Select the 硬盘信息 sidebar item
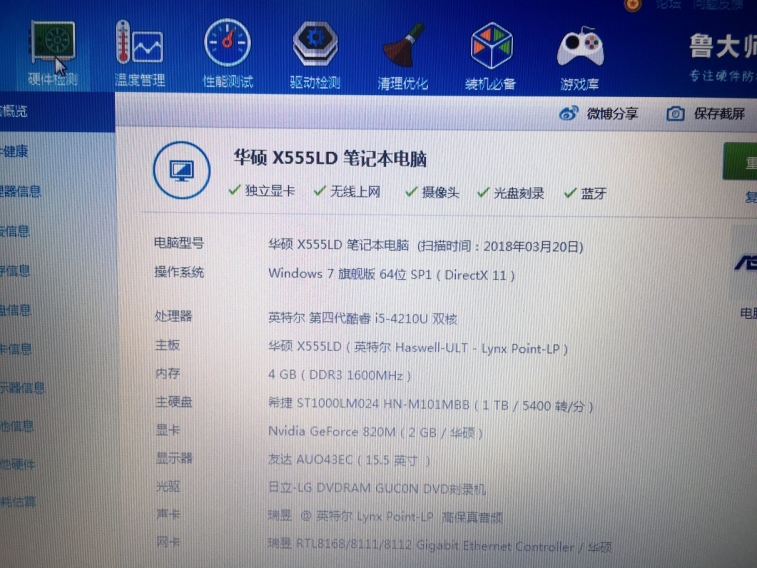757x568 pixels. 15,310
